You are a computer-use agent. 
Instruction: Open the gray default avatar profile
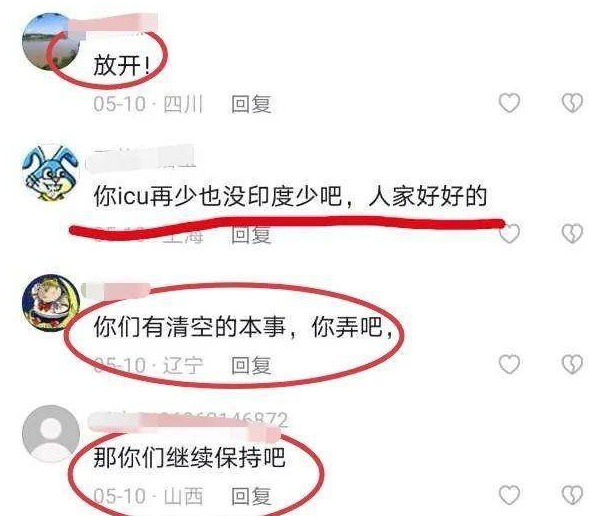click(x=51, y=434)
